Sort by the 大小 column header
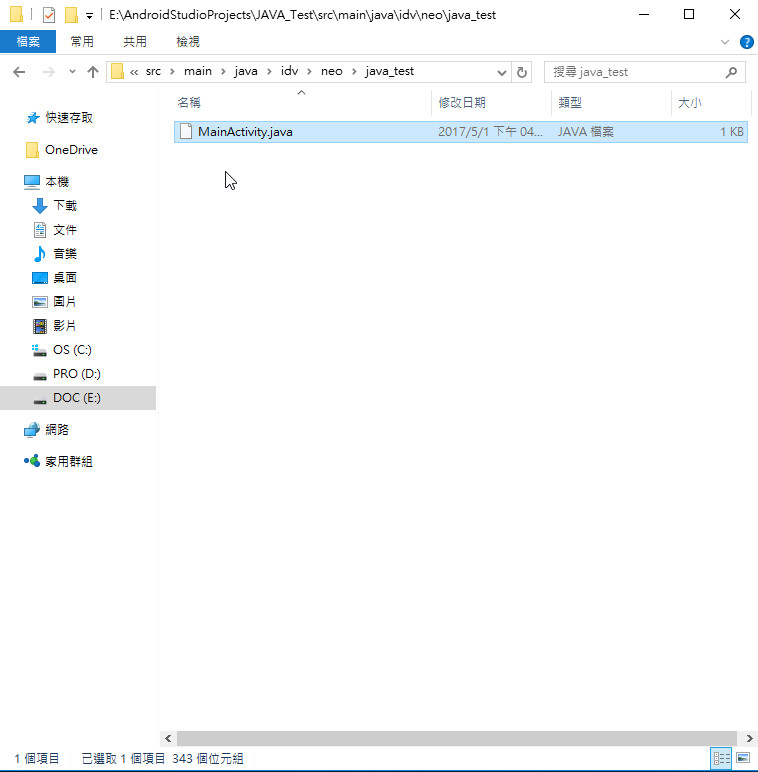Screen dimensions: 758x772 point(690,102)
